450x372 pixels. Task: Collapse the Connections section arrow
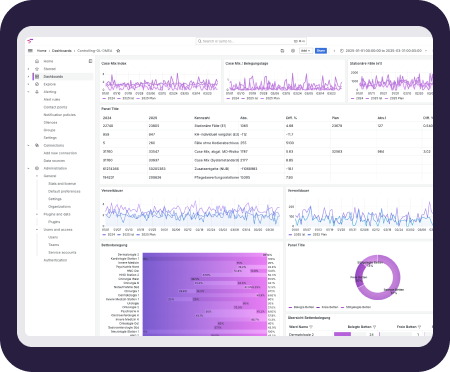[x=28, y=145]
